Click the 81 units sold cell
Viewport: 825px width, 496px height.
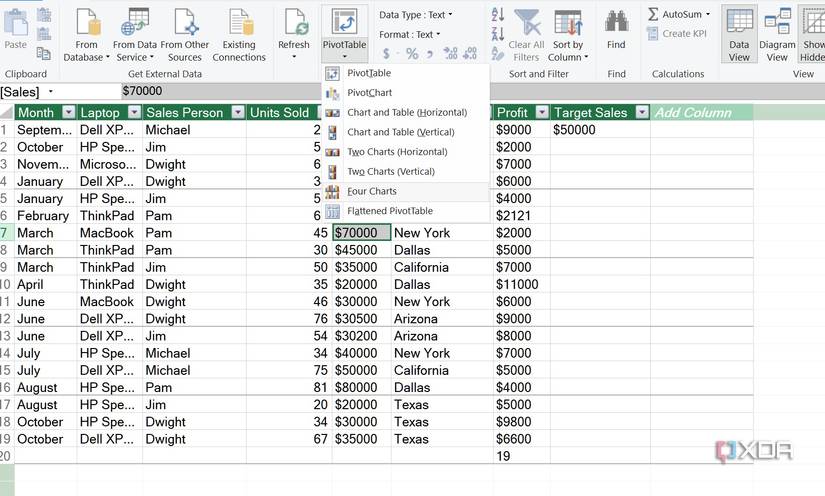point(289,387)
